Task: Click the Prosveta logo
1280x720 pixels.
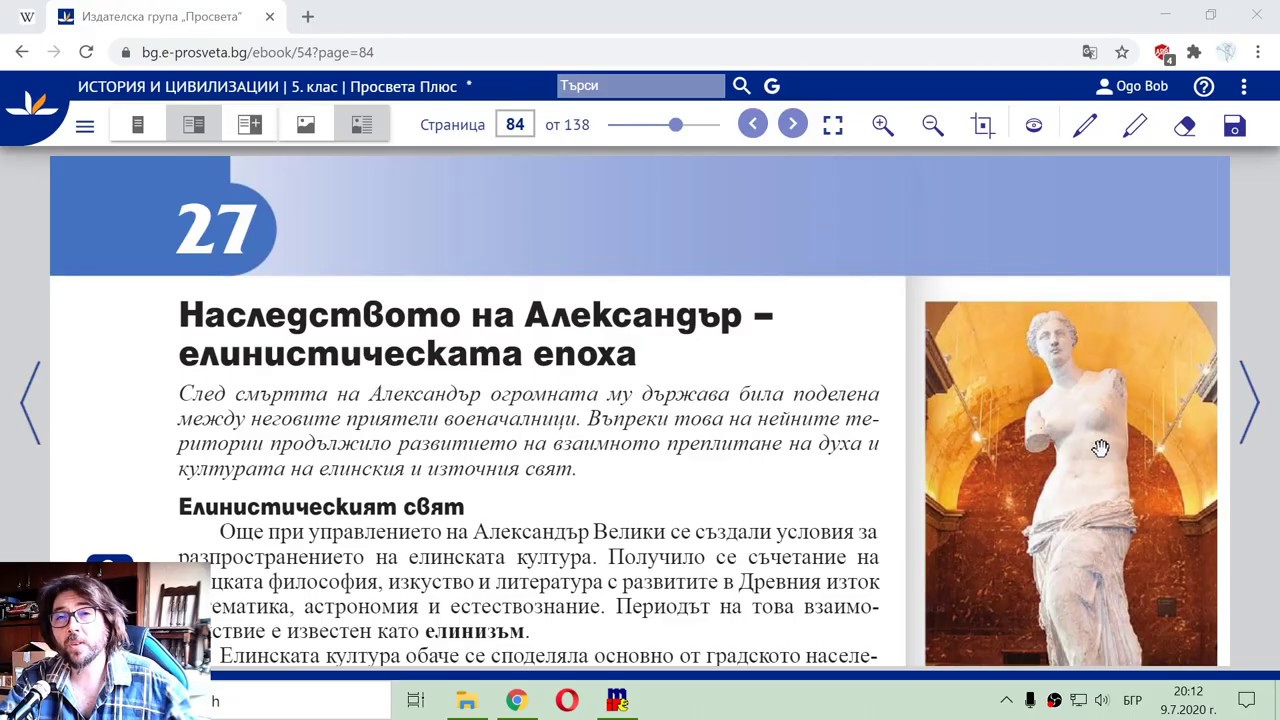Action: 30,105
